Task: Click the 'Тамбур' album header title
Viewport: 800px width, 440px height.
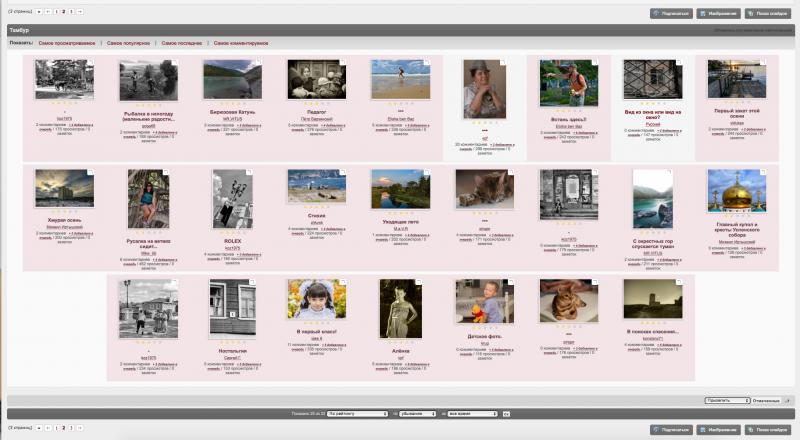Action: pyautogui.click(x=19, y=30)
